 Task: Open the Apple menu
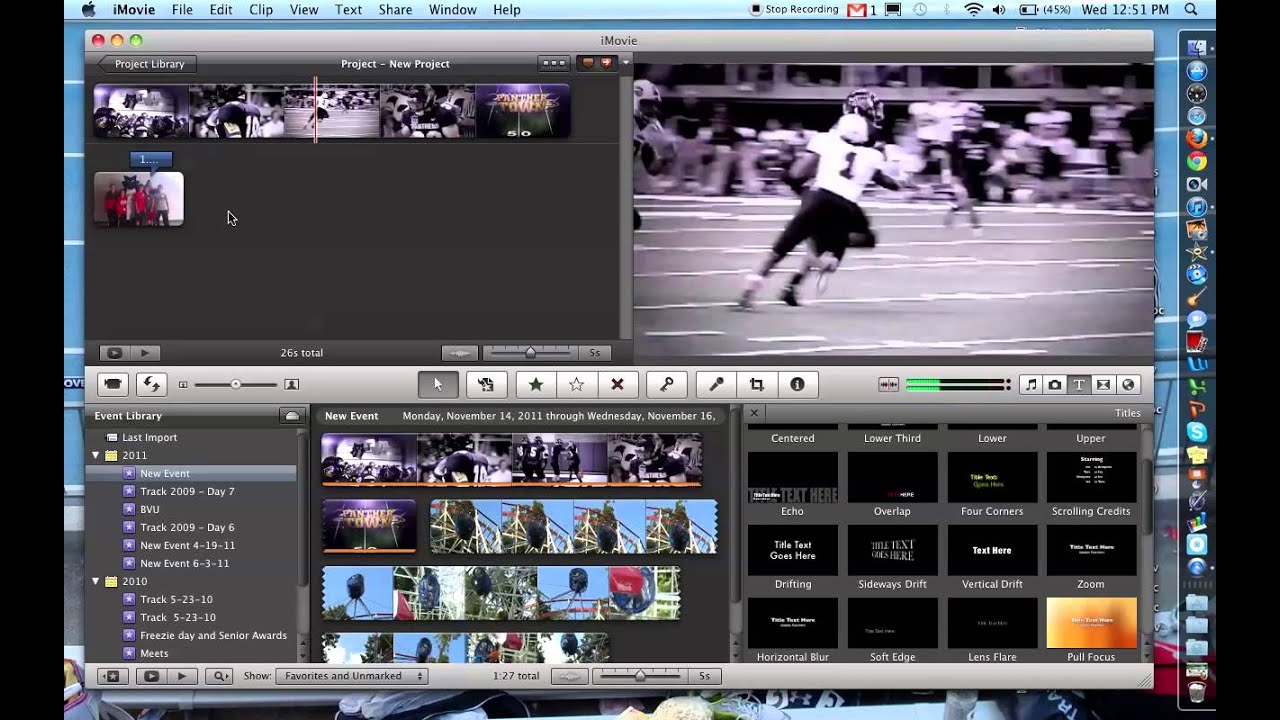88,10
